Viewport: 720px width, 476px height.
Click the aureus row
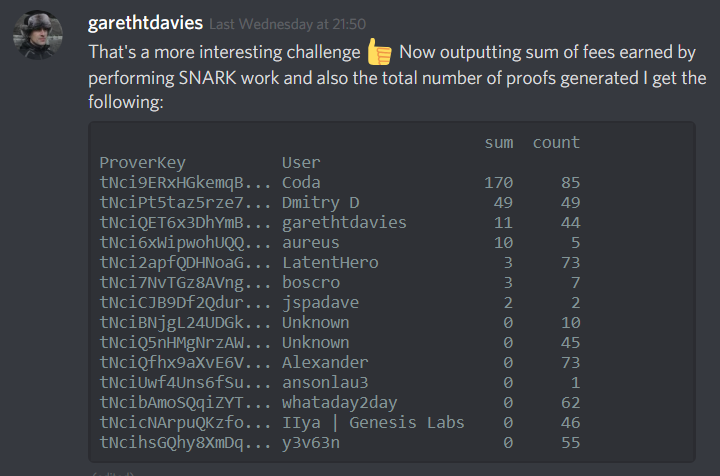coord(340,242)
